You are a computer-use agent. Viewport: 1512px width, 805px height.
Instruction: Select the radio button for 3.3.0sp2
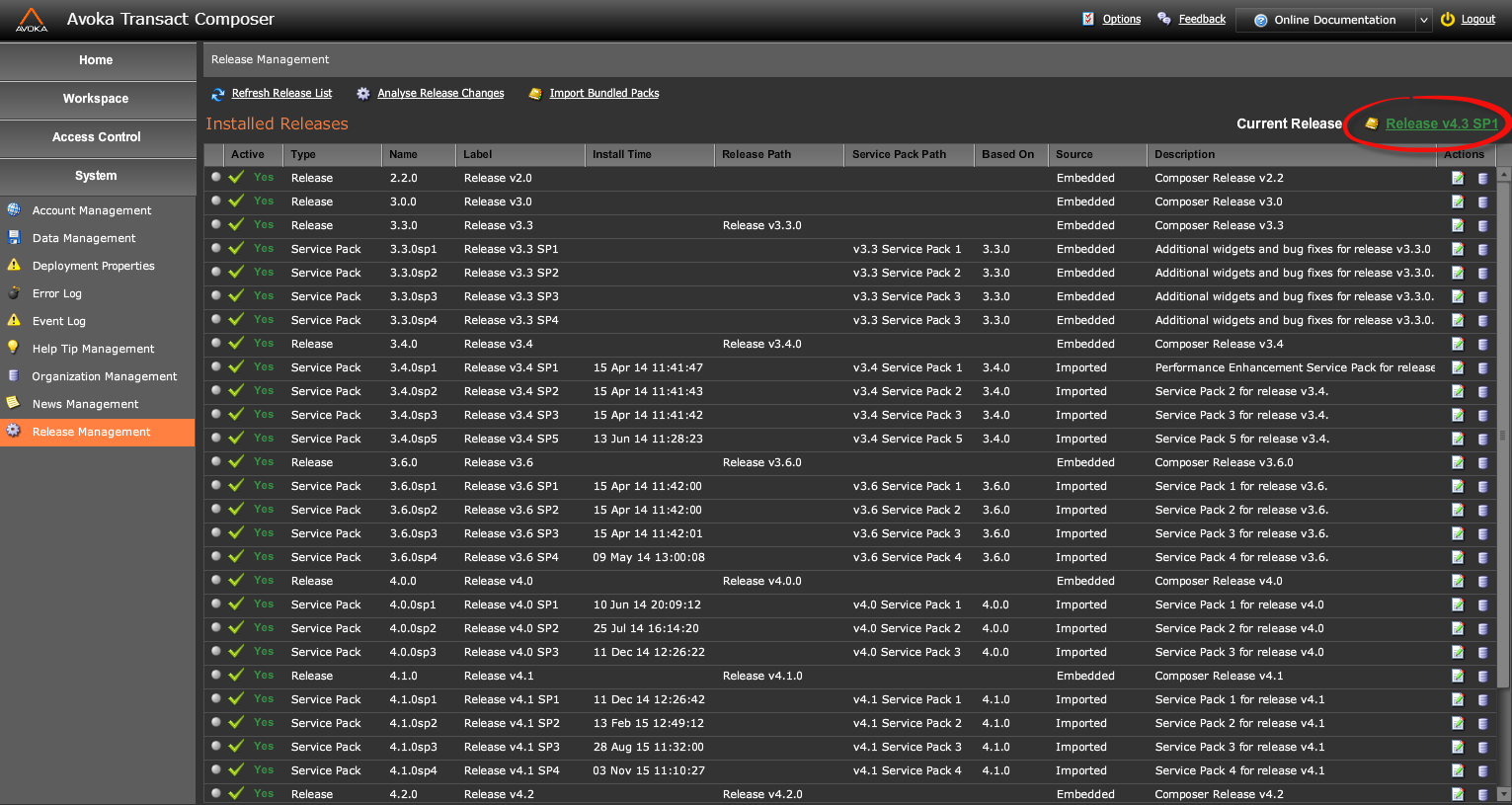tap(215, 272)
